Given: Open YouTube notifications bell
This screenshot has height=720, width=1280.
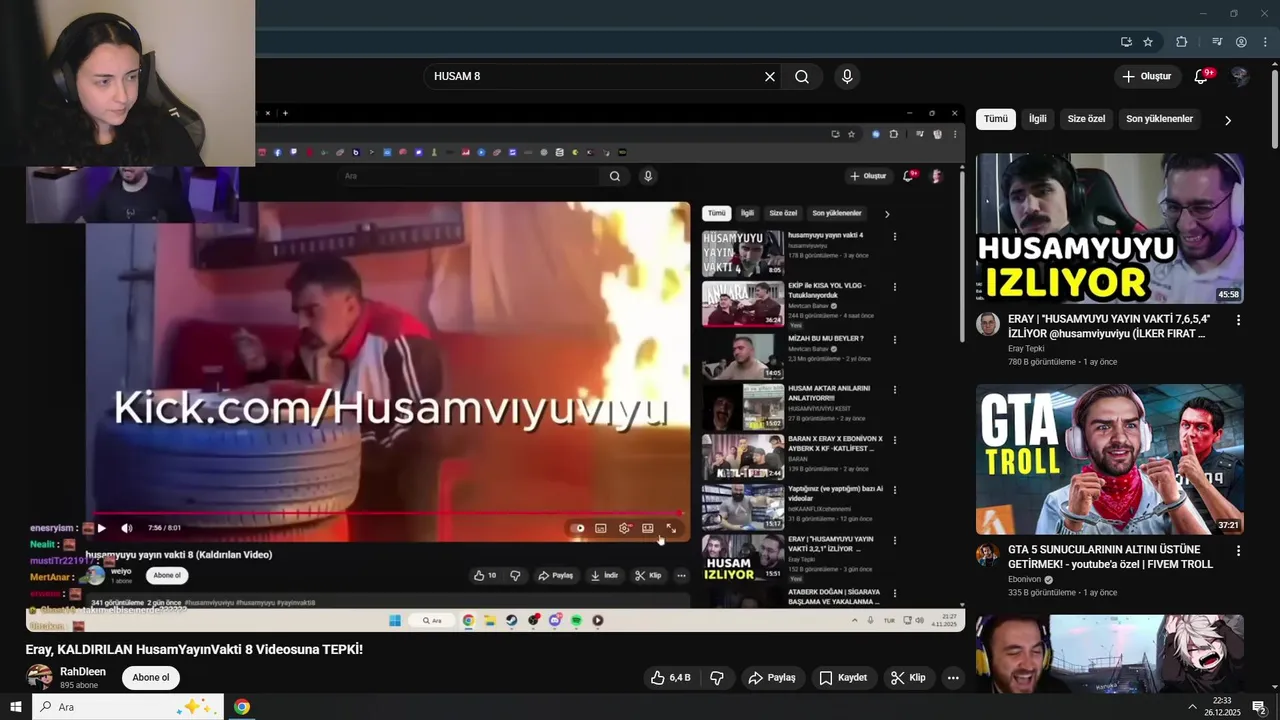Looking at the screenshot, I should pos(1202,77).
